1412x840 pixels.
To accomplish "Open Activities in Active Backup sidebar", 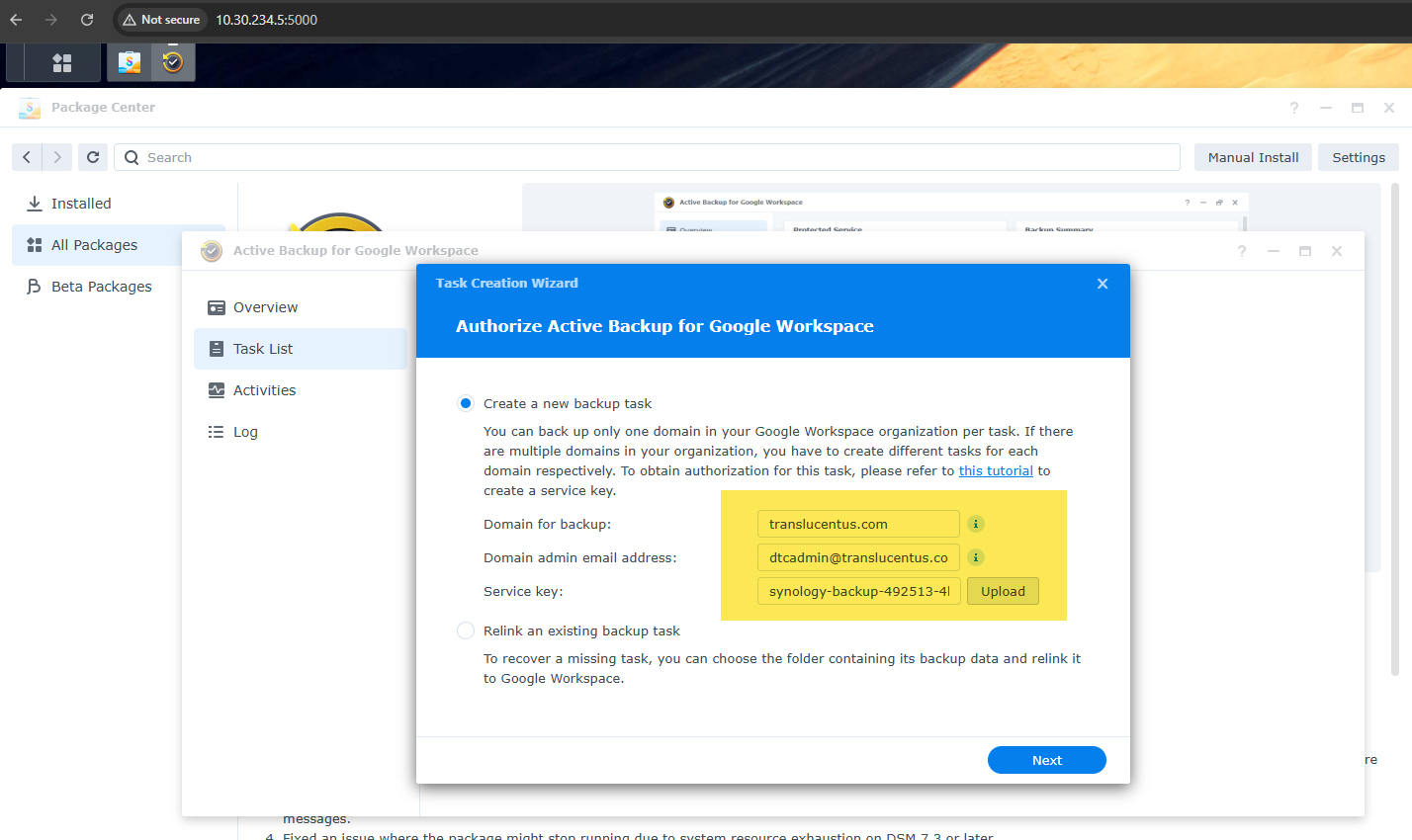I will coord(301,390).
